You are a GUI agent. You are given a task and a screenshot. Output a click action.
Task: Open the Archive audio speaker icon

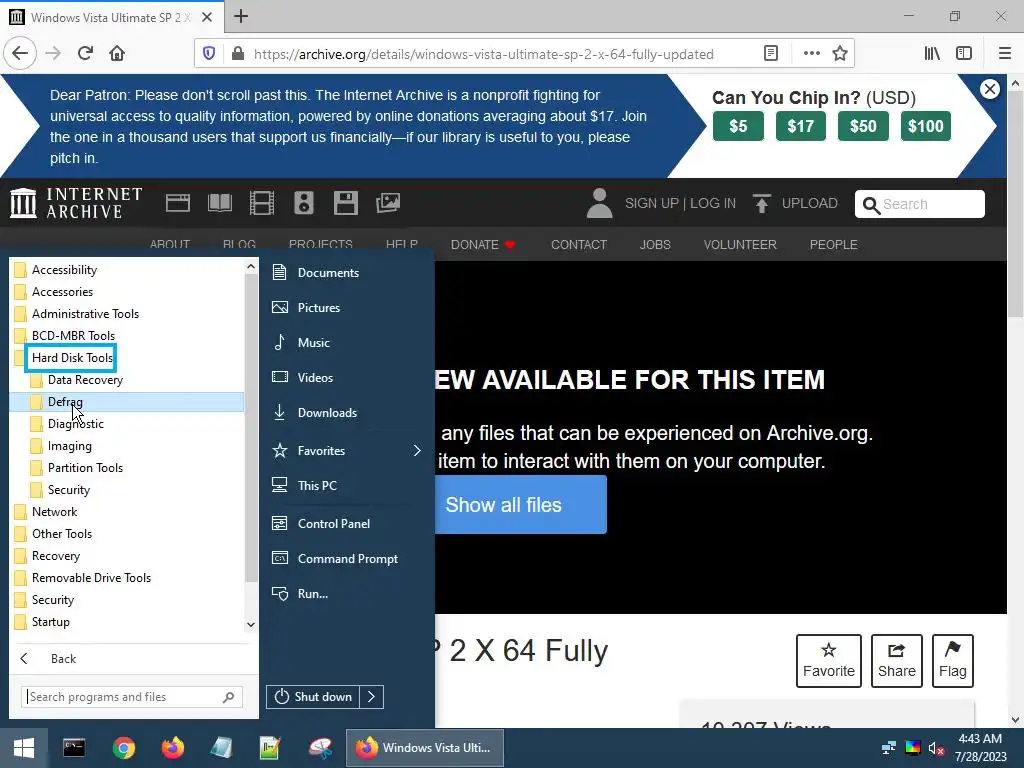coord(304,203)
